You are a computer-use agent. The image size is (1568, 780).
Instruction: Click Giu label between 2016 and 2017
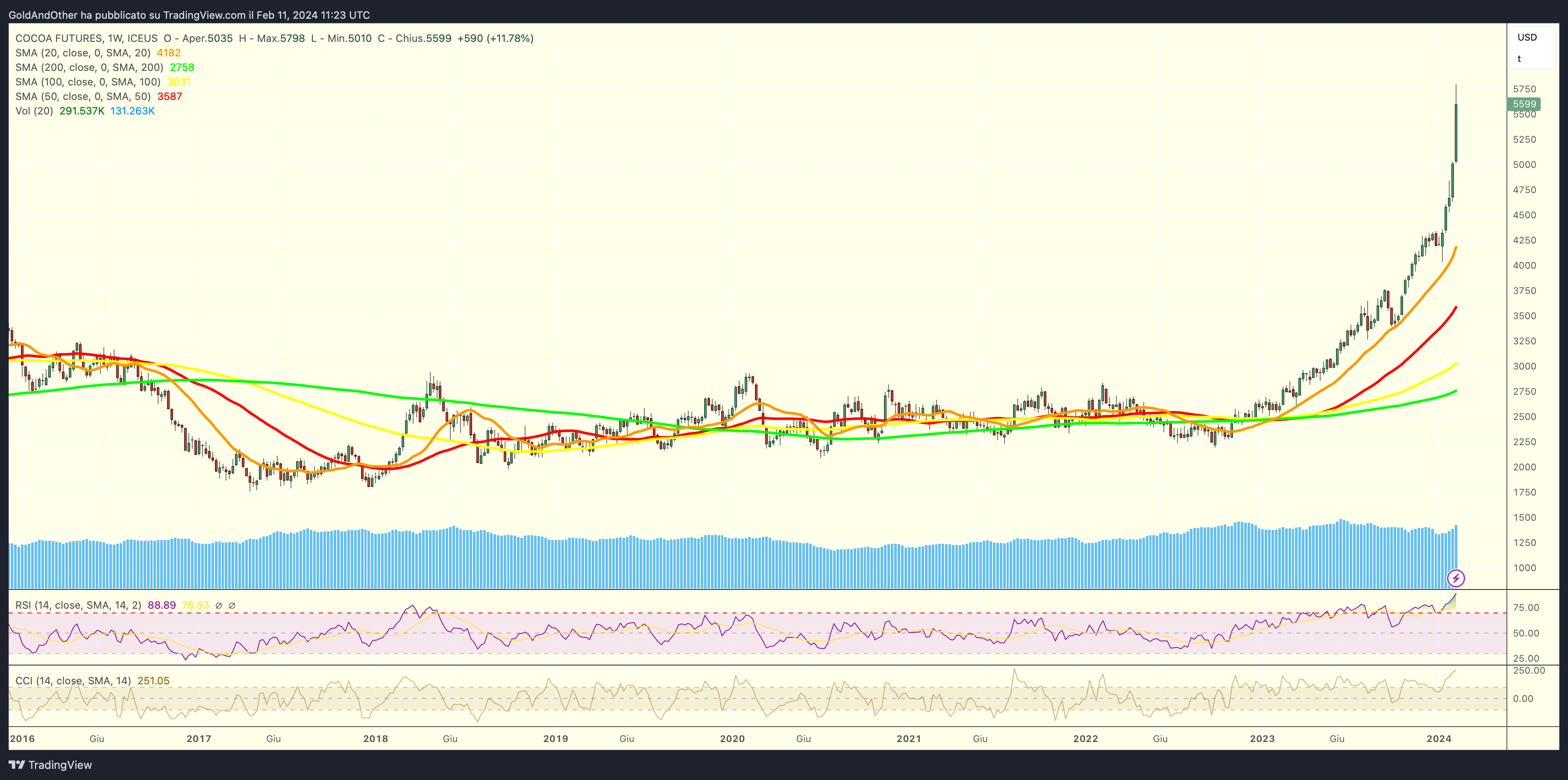coord(97,739)
